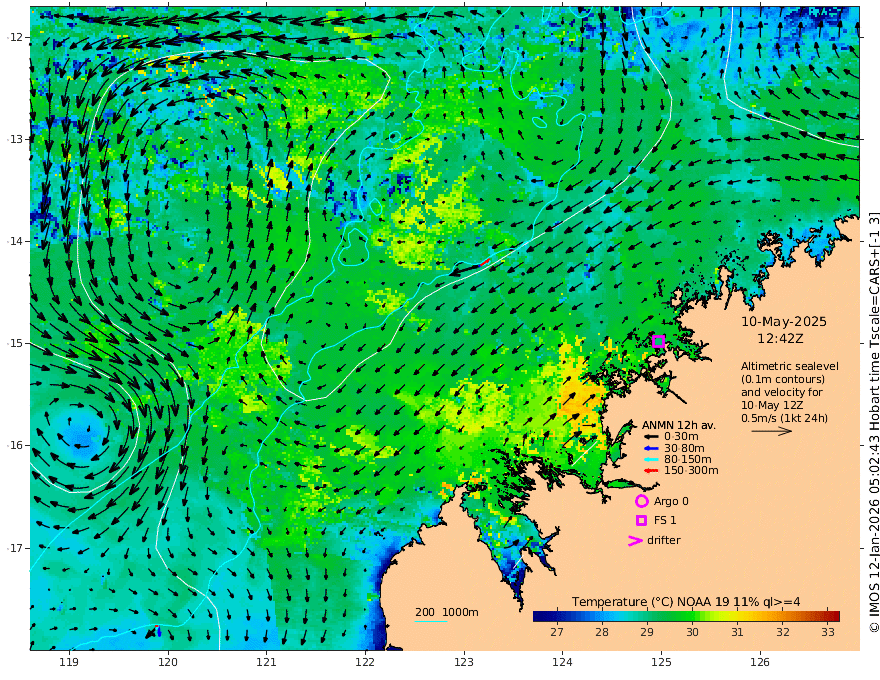Viewport: 880px width, 680px height.
Task: Click the 121 longitude axis label
Action: tap(267, 663)
